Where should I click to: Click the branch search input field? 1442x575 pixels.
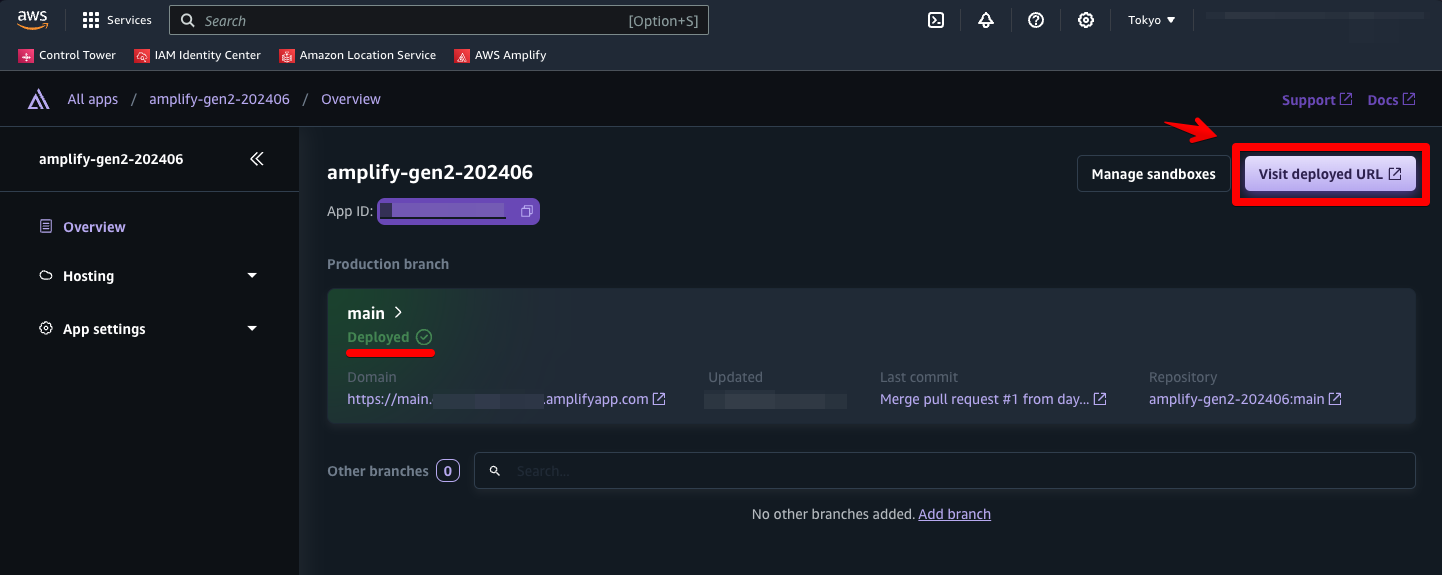click(x=944, y=471)
